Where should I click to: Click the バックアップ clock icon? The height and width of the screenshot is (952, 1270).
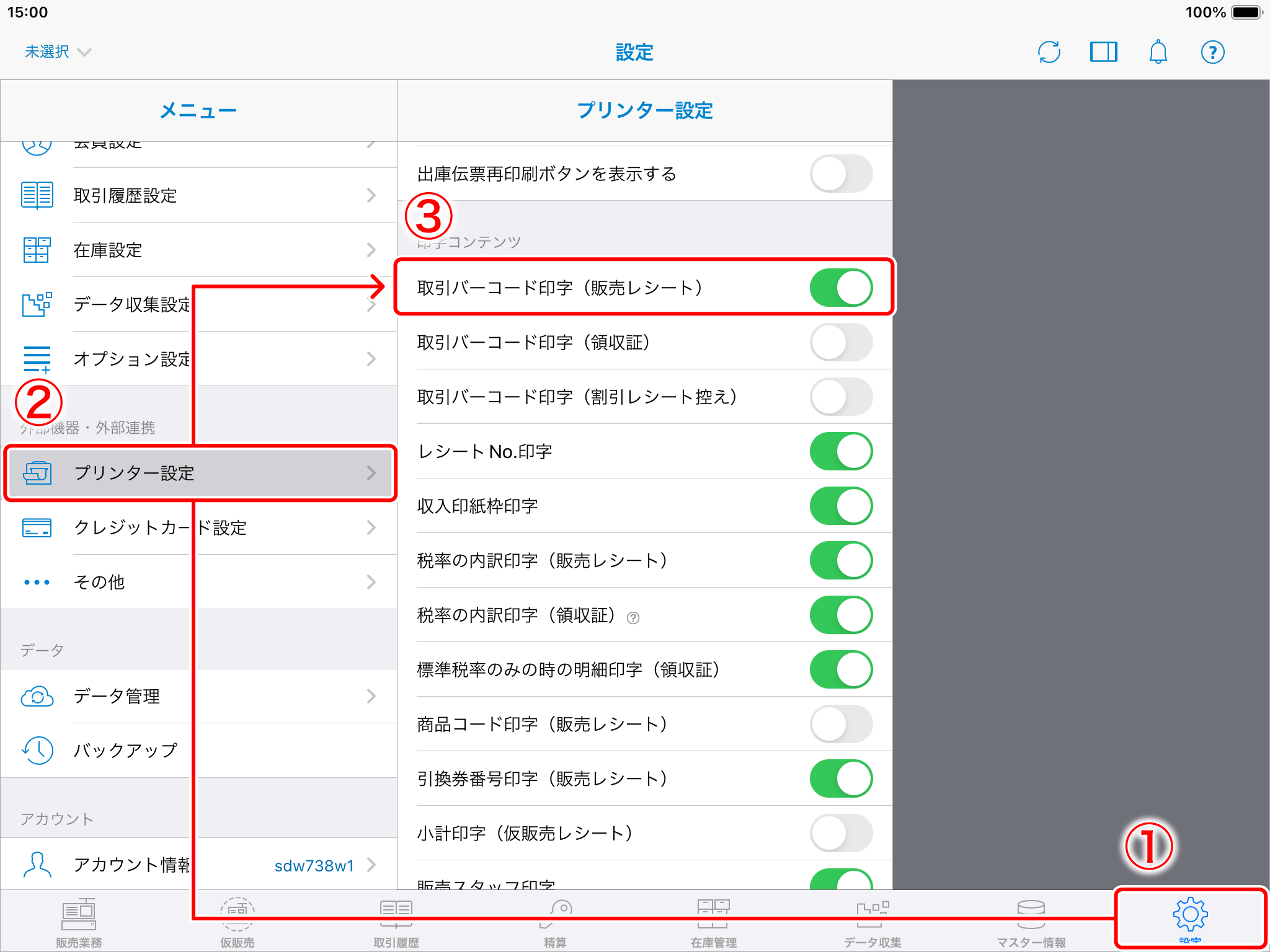pos(37,750)
